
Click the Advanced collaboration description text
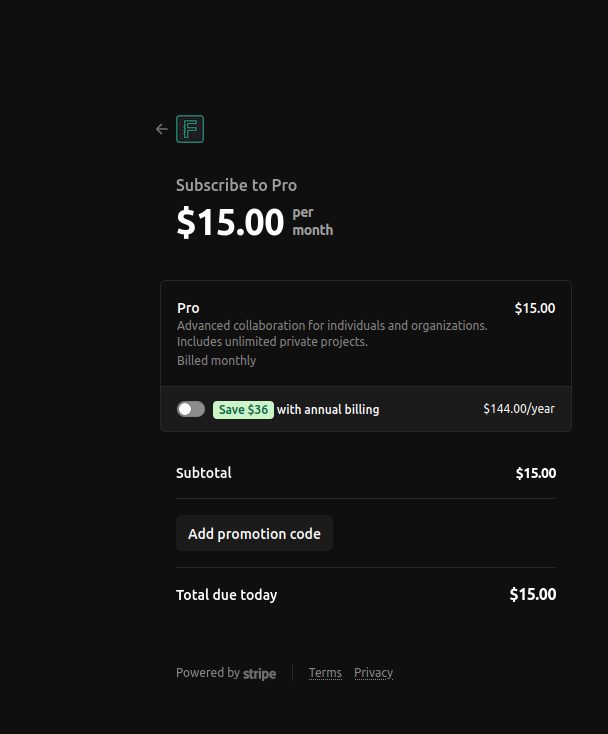pos(332,333)
